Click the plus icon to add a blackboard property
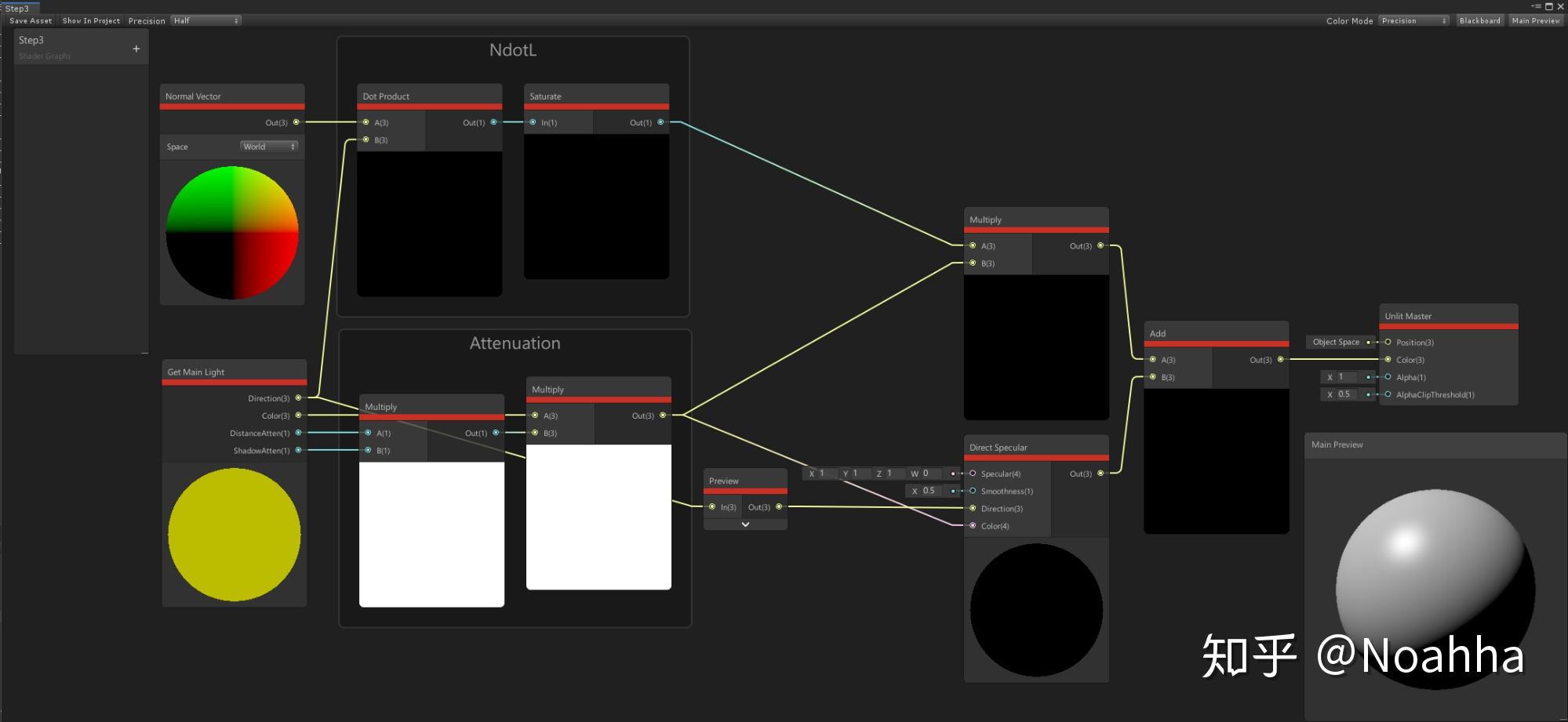Image resolution: width=1568 pixels, height=722 pixels. click(x=135, y=47)
